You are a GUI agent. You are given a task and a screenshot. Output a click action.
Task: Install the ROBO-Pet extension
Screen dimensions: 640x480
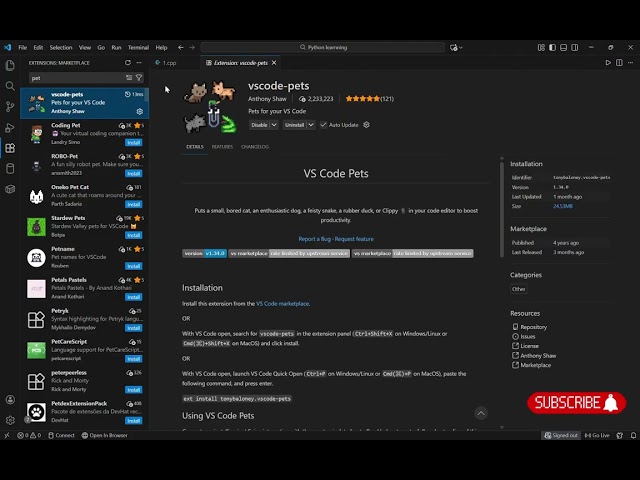(133, 173)
